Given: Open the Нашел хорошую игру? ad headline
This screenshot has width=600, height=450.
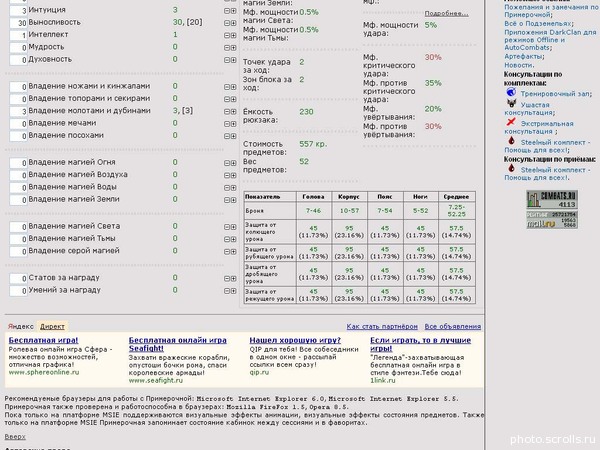Looking at the screenshot, I should click(295, 340).
